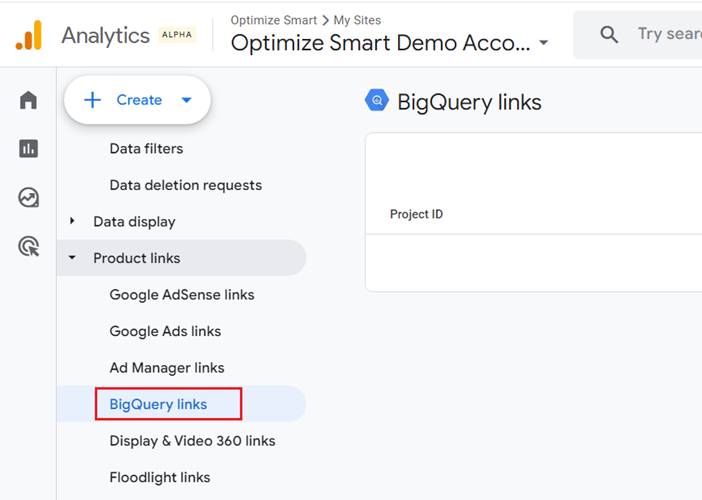
Task: Click the Analytics product name
Action: point(105,36)
